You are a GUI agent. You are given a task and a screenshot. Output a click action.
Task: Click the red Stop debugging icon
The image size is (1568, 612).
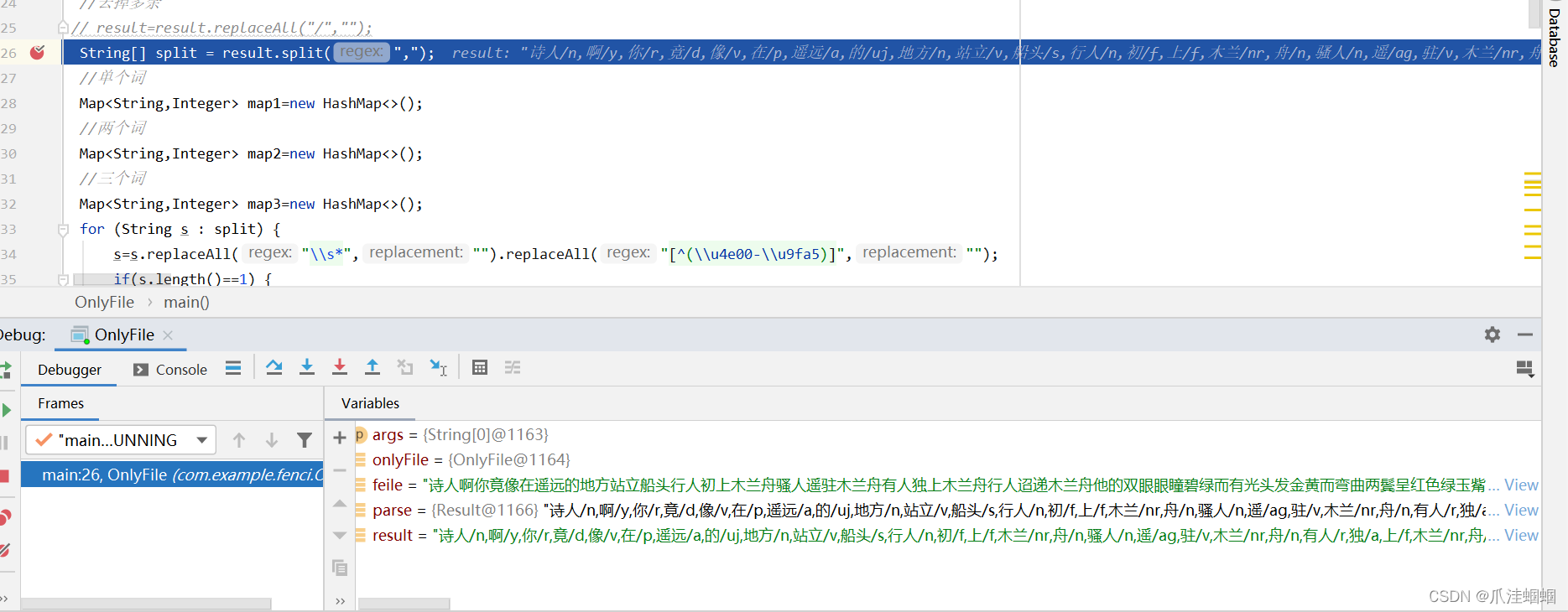5,476
